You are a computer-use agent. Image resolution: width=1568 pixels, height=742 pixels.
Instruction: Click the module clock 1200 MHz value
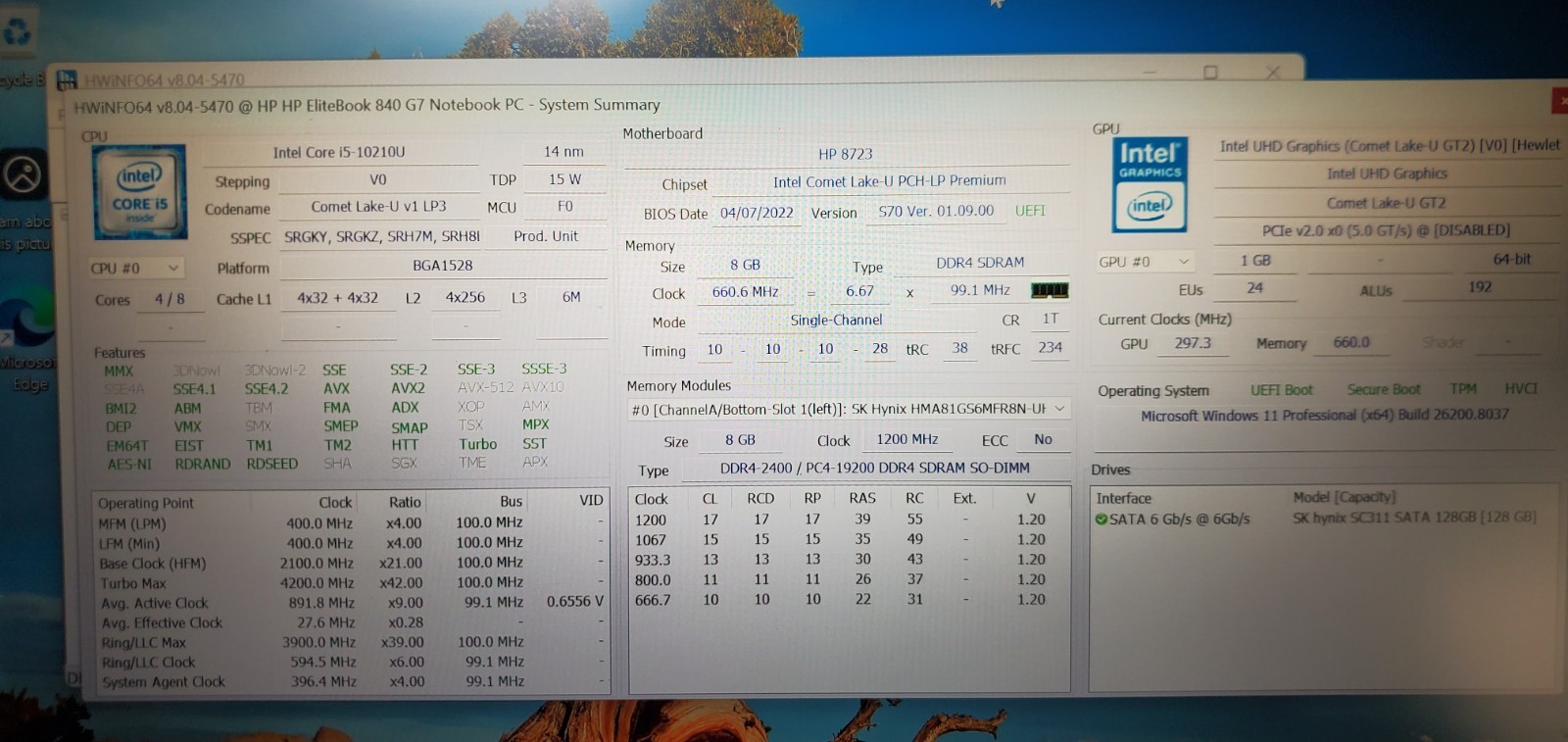[906, 439]
